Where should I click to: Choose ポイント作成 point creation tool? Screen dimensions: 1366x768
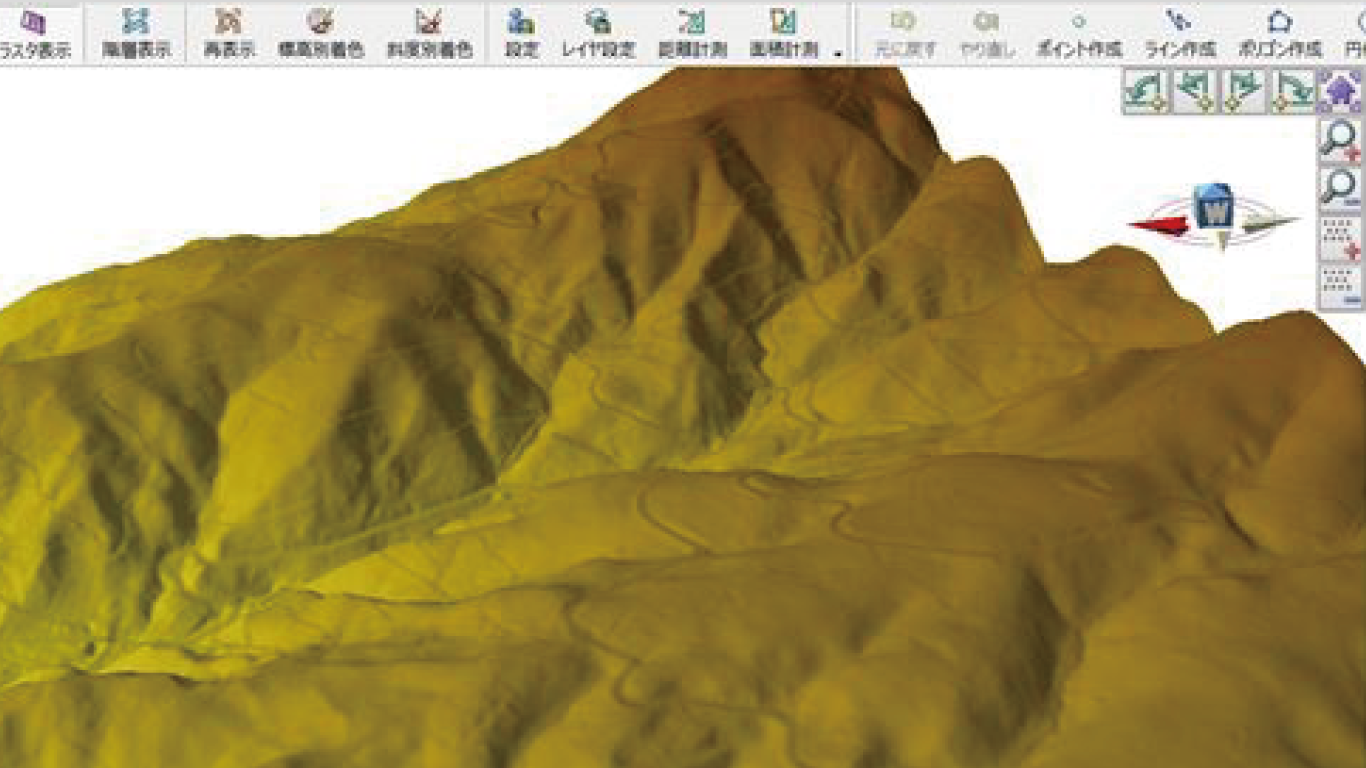1078,33
